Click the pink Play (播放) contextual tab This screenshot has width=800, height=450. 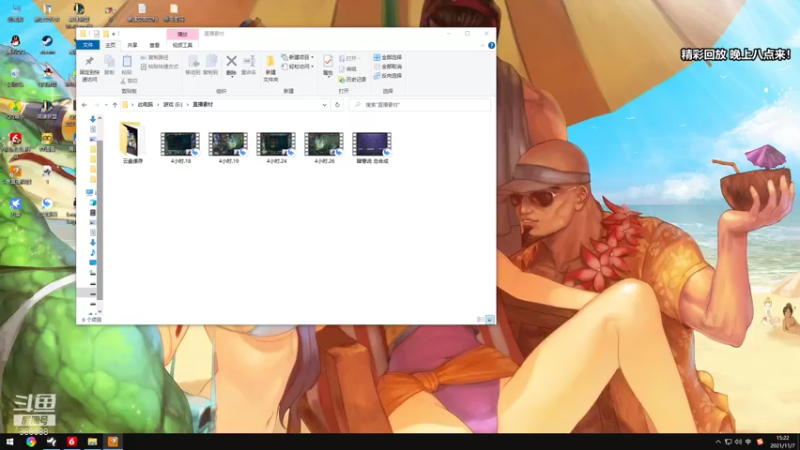[182, 34]
